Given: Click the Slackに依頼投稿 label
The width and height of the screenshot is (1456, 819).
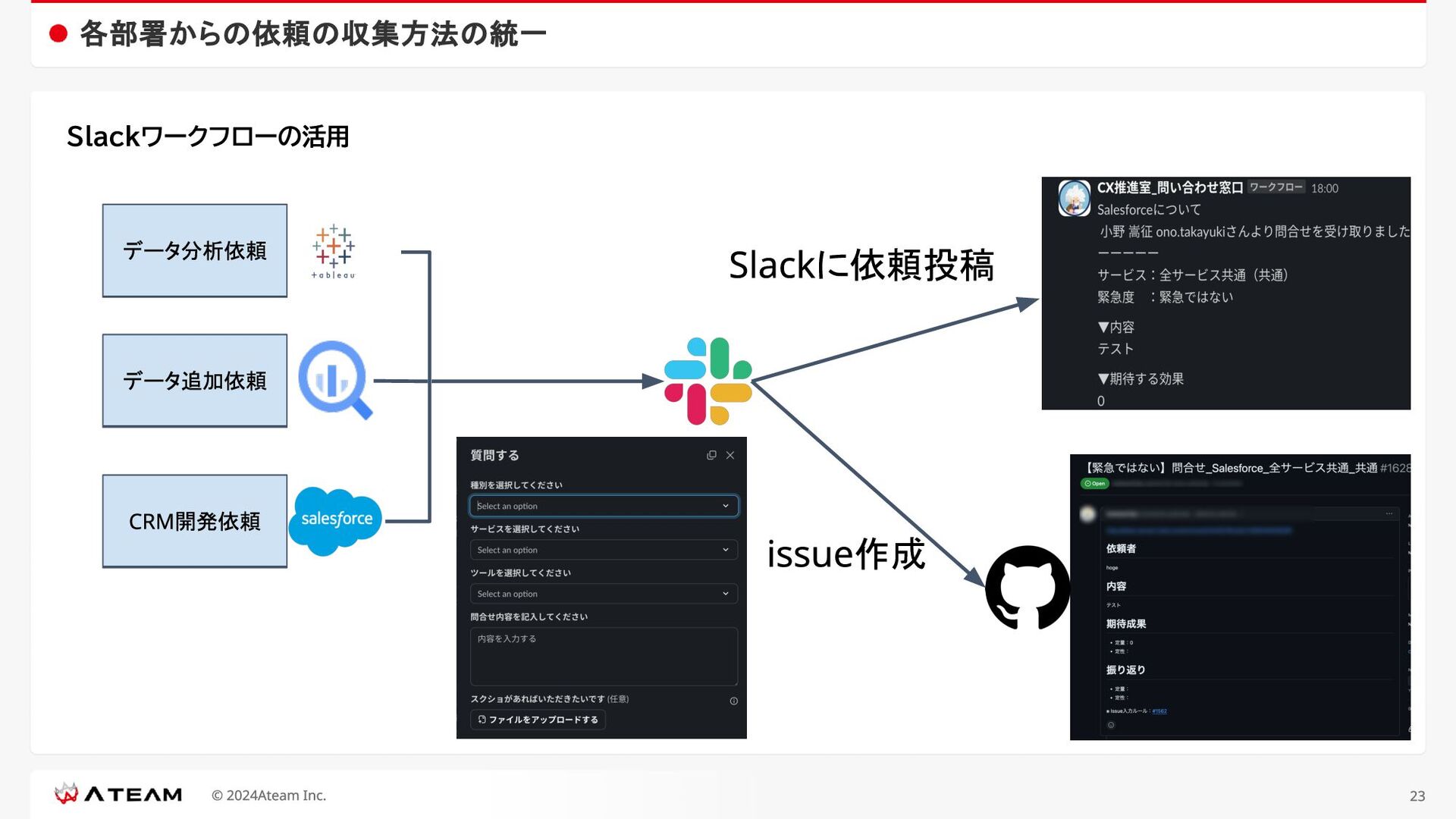Looking at the screenshot, I should coord(861,265).
